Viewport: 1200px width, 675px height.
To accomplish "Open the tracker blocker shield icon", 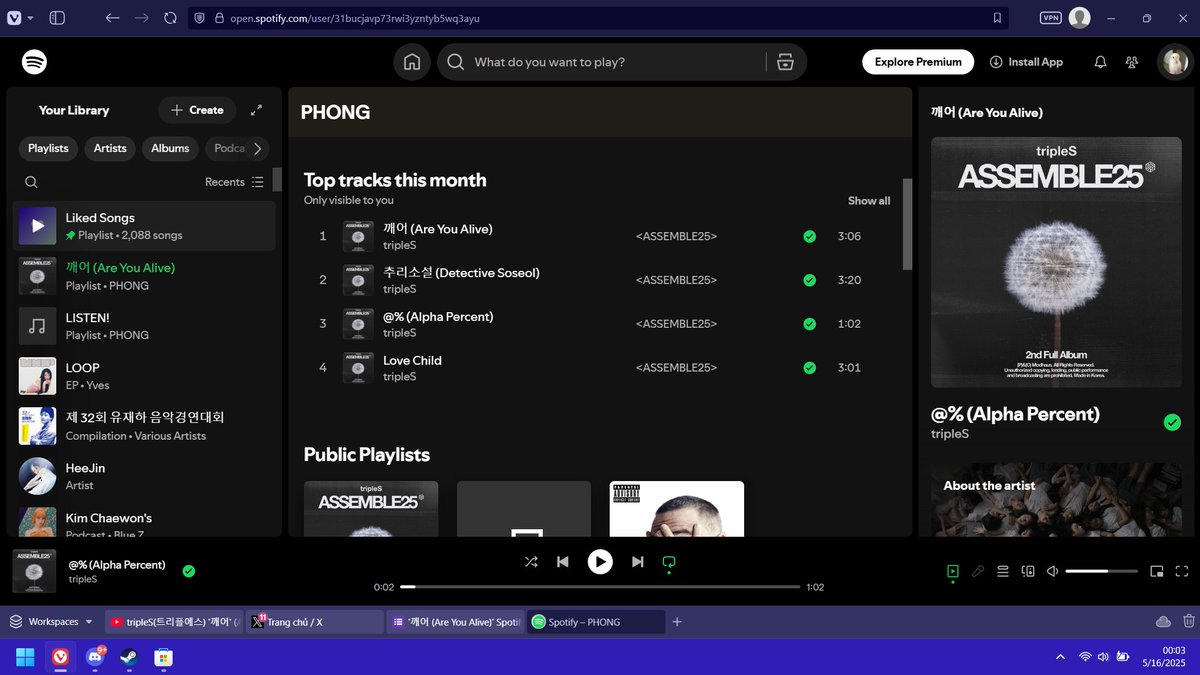I will tap(199, 18).
